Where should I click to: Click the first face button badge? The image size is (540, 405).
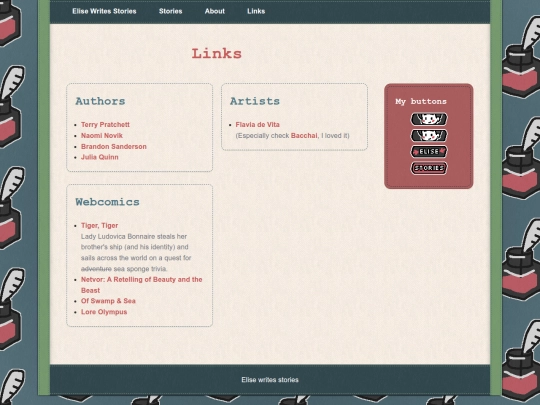429,119
